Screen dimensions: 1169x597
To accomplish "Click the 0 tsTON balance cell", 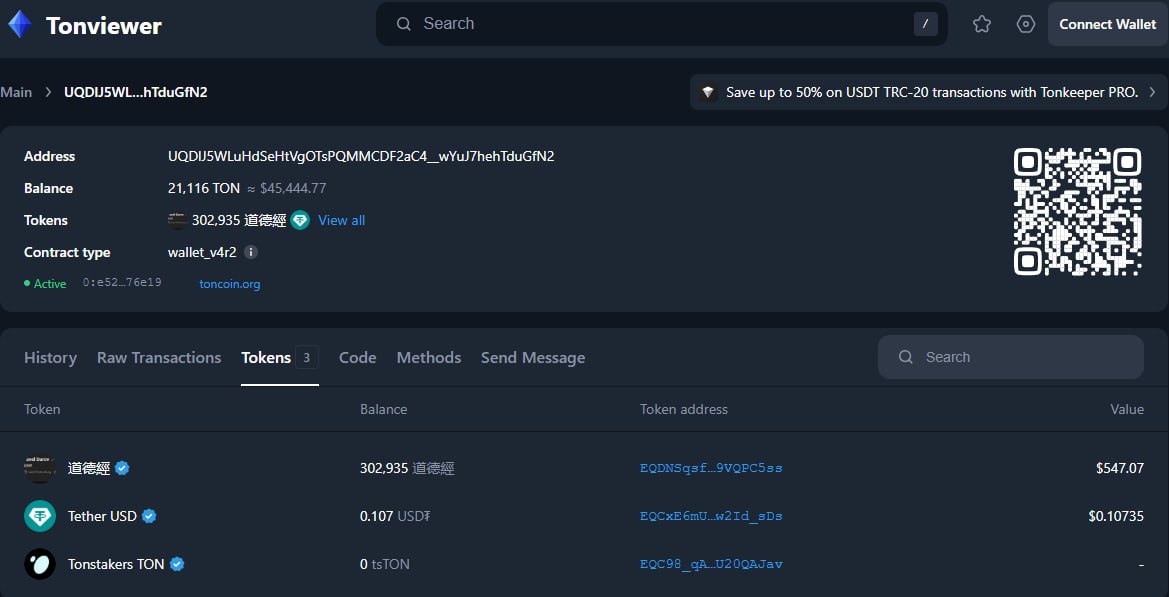I will point(385,564).
